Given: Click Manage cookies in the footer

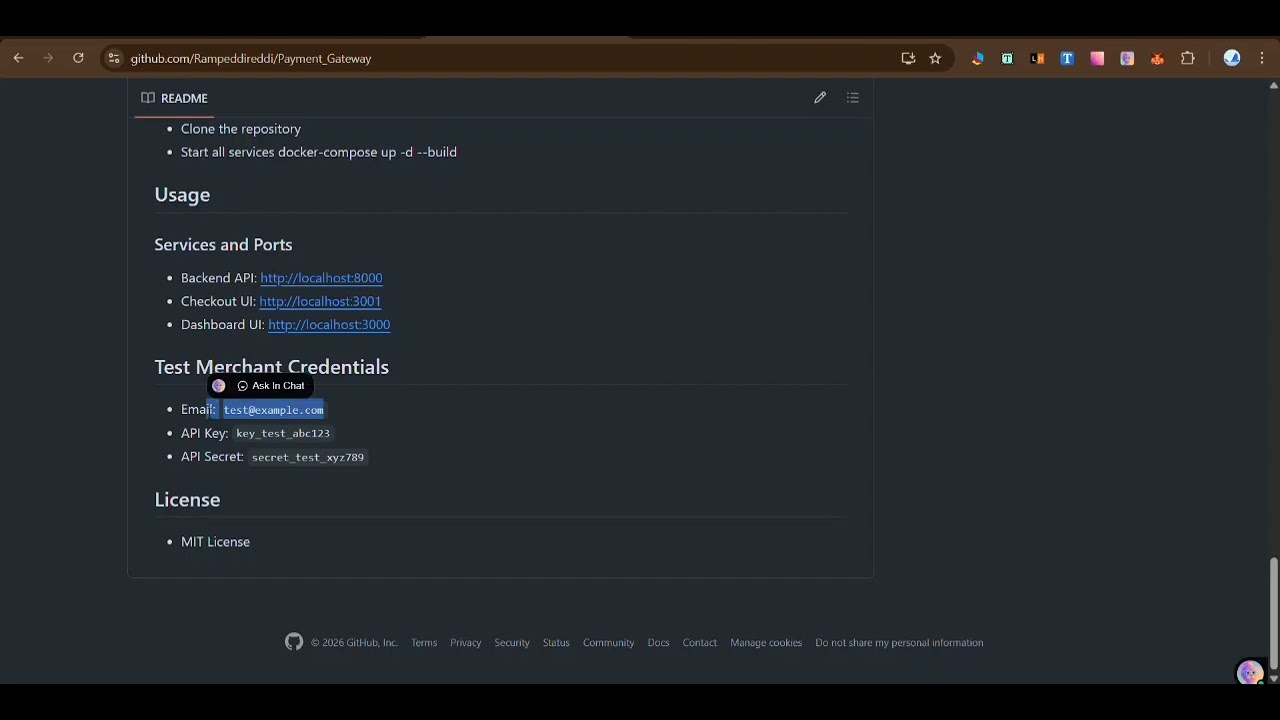Looking at the screenshot, I should pos(766,643).
